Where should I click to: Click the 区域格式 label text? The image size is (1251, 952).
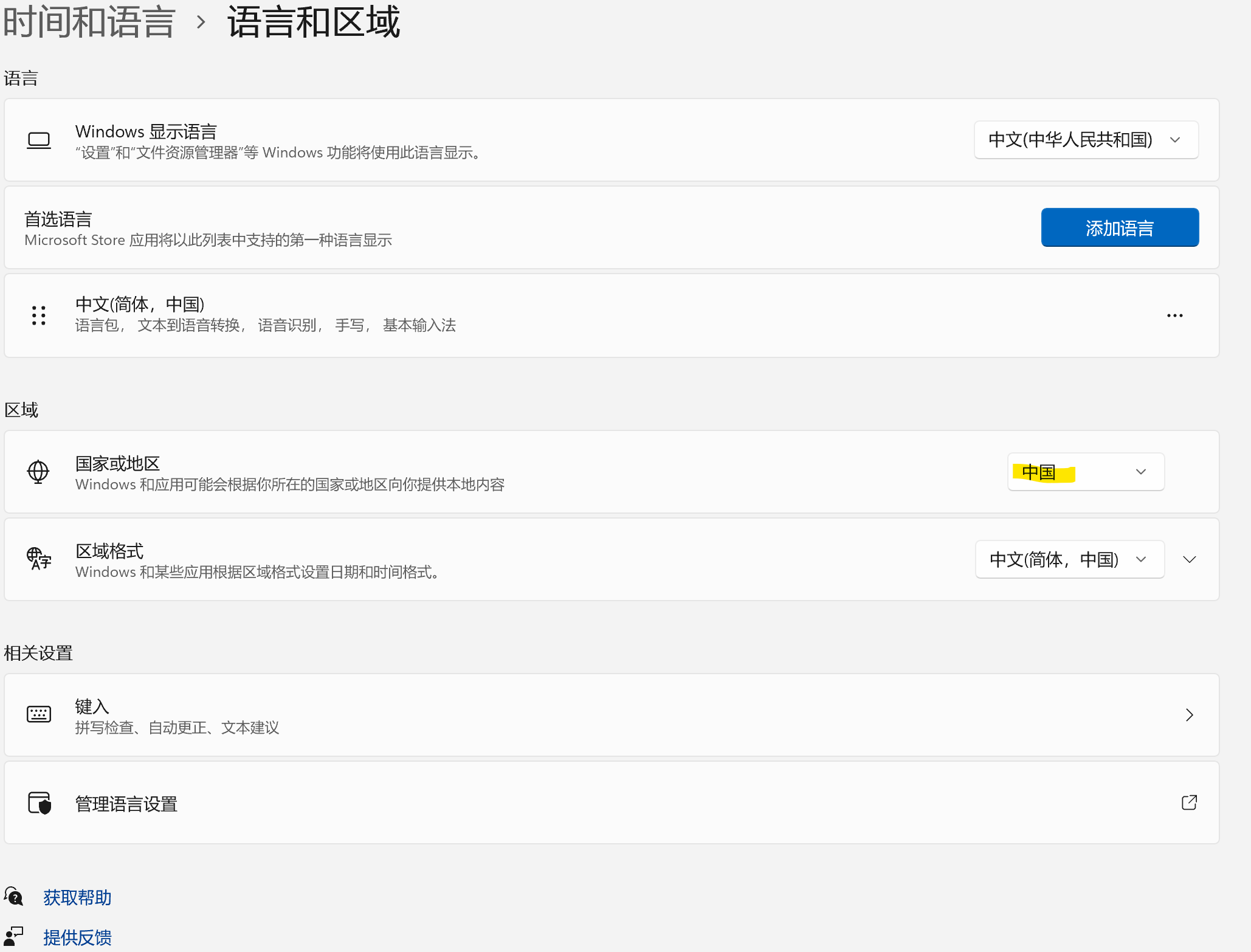[x=109, y=551]
